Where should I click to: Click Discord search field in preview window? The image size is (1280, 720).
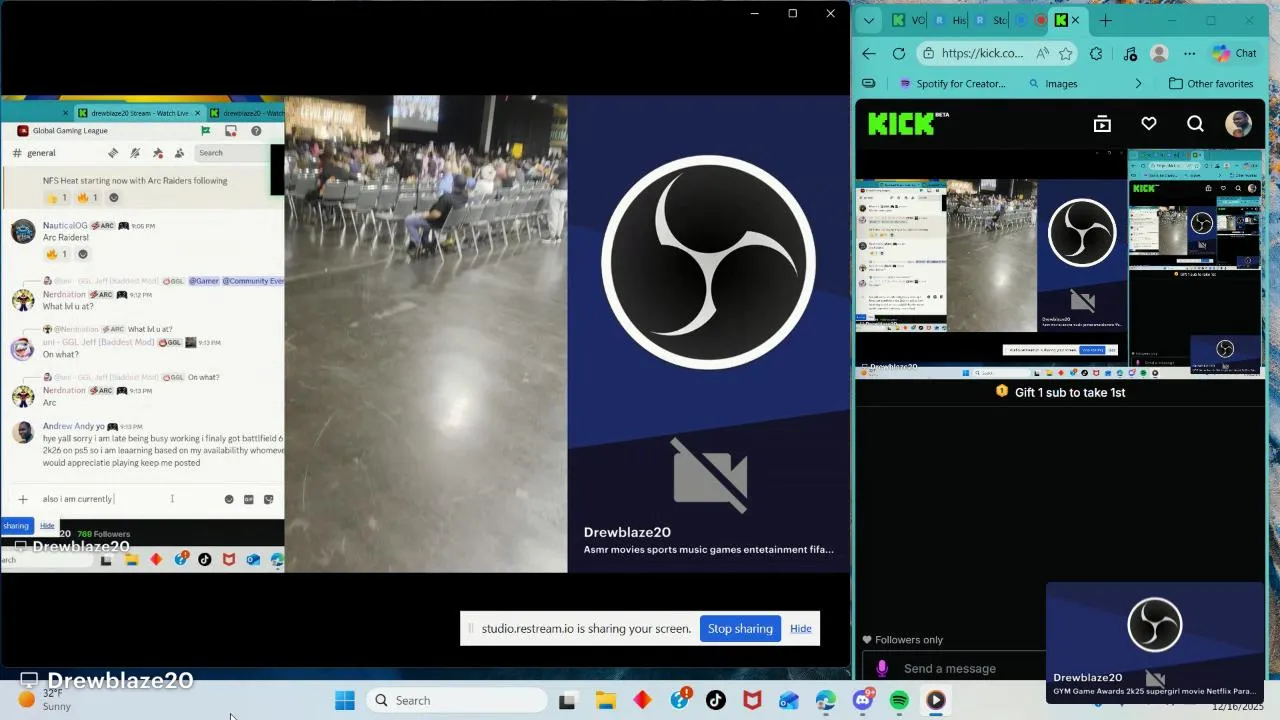231,153
